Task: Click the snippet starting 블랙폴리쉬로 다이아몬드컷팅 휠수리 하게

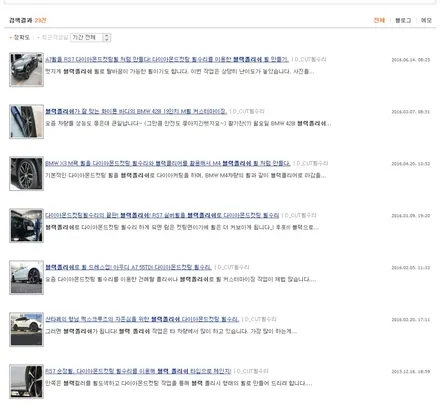Action: [182, 227]
